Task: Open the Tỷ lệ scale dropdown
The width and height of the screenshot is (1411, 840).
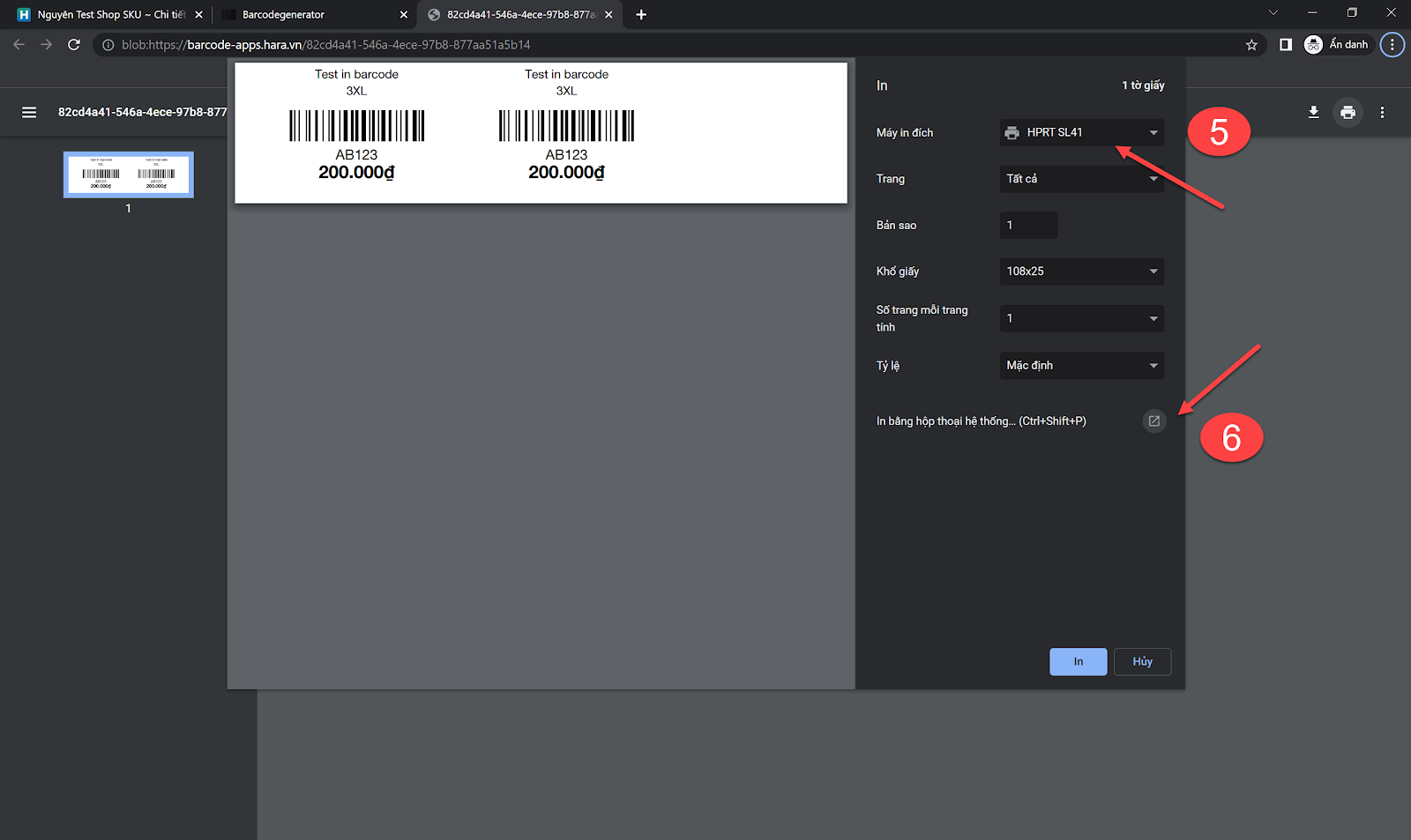Action: tap(1082, 366)
